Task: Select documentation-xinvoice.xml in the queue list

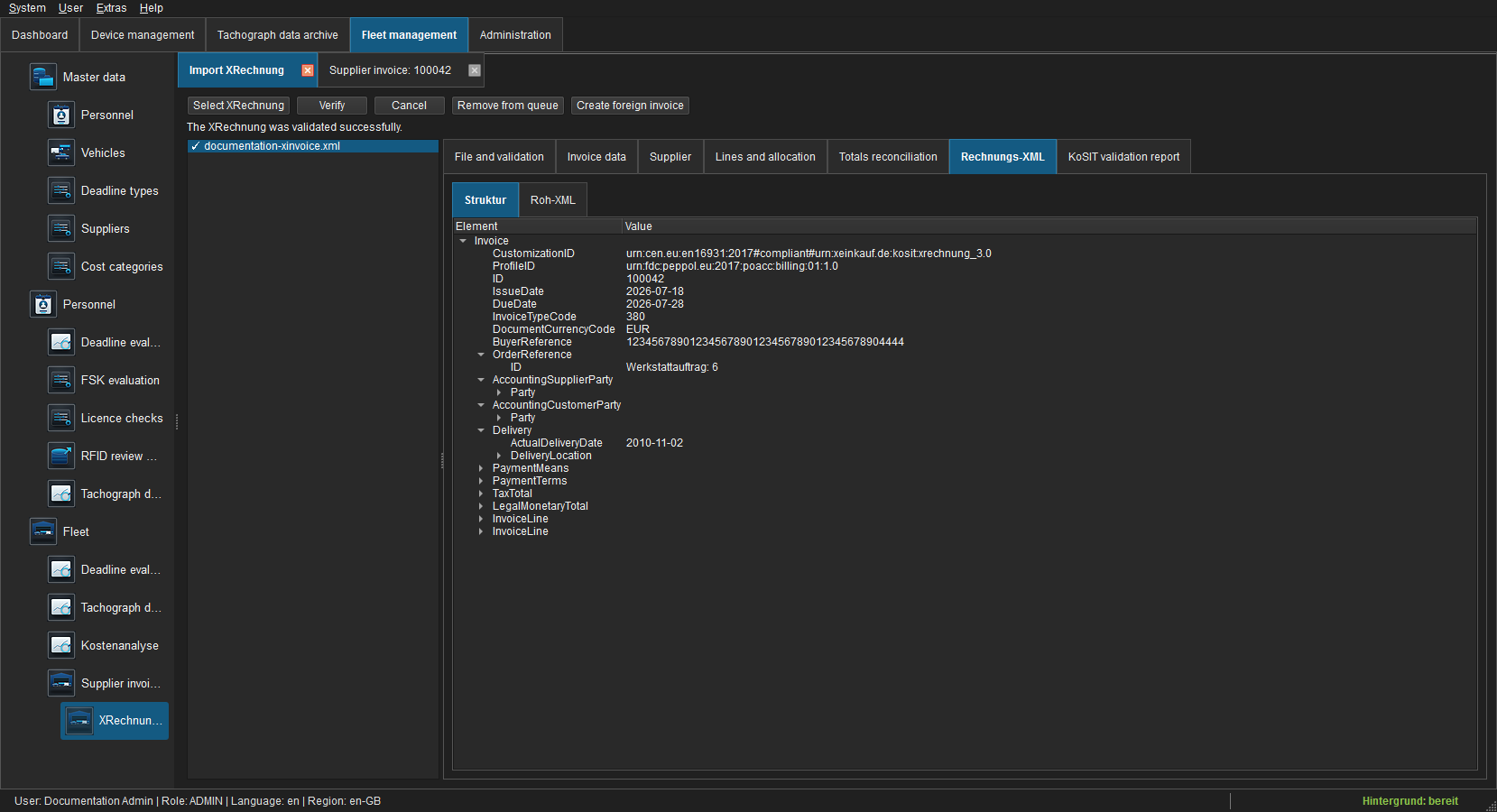Action: point(313,146)
